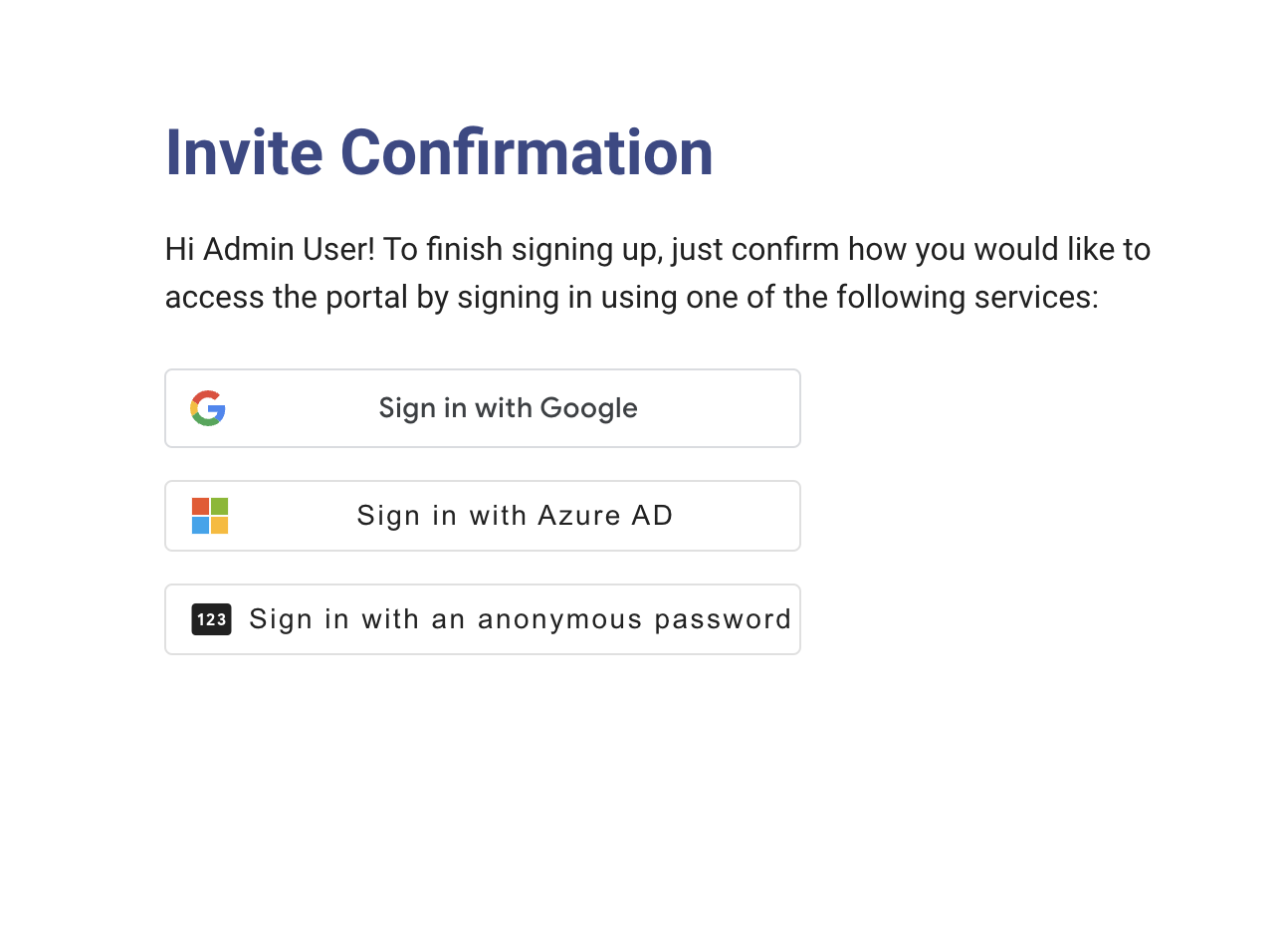Viewport: 1288px width, 935px height.
Task: Click the blue square of the Azure logo
Action: pyautogui.click(x=200, y=525)
